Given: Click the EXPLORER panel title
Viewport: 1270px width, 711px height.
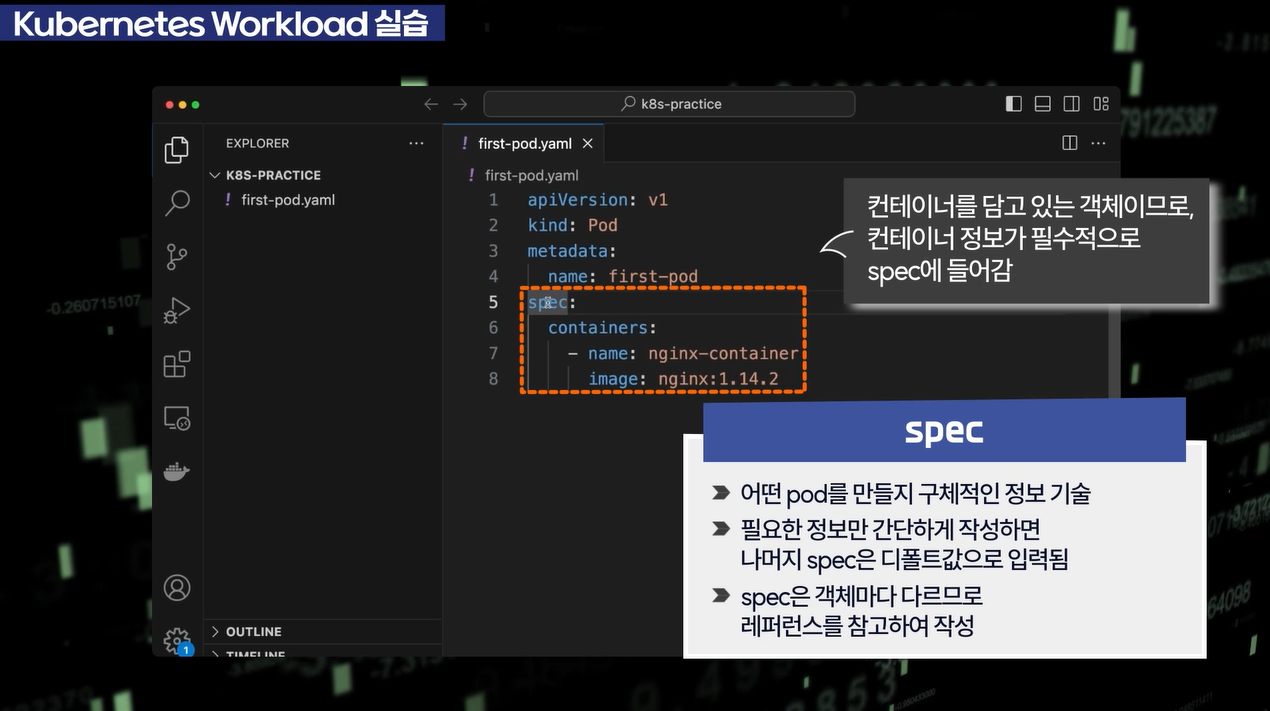Looking at the screenshot, I should [x=257, y=143].
